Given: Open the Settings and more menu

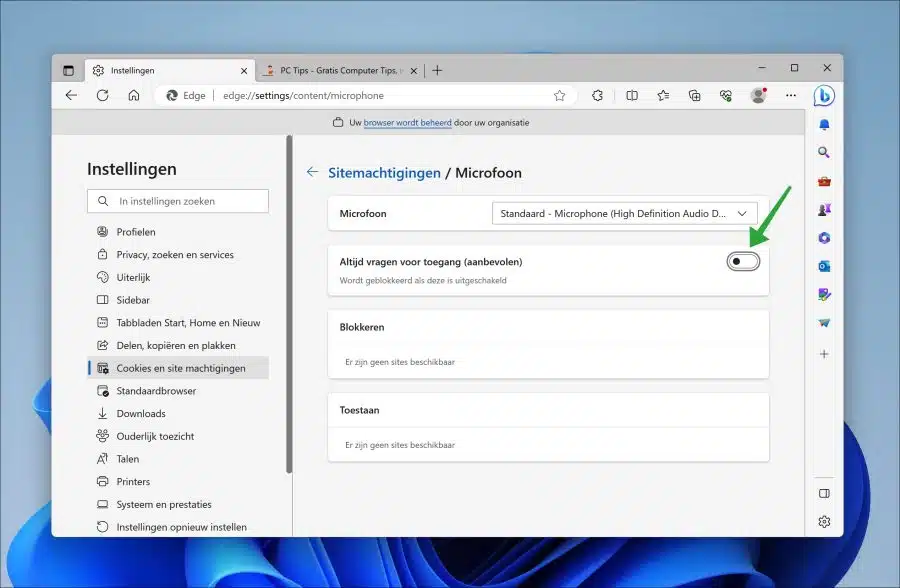Looking at the screenshot, I should tap(791, 95).
